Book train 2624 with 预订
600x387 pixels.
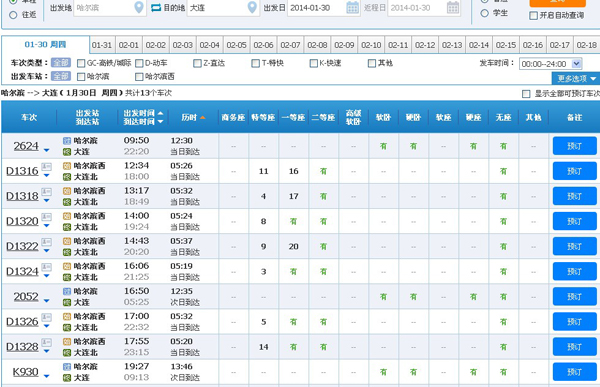click(574, 146)
